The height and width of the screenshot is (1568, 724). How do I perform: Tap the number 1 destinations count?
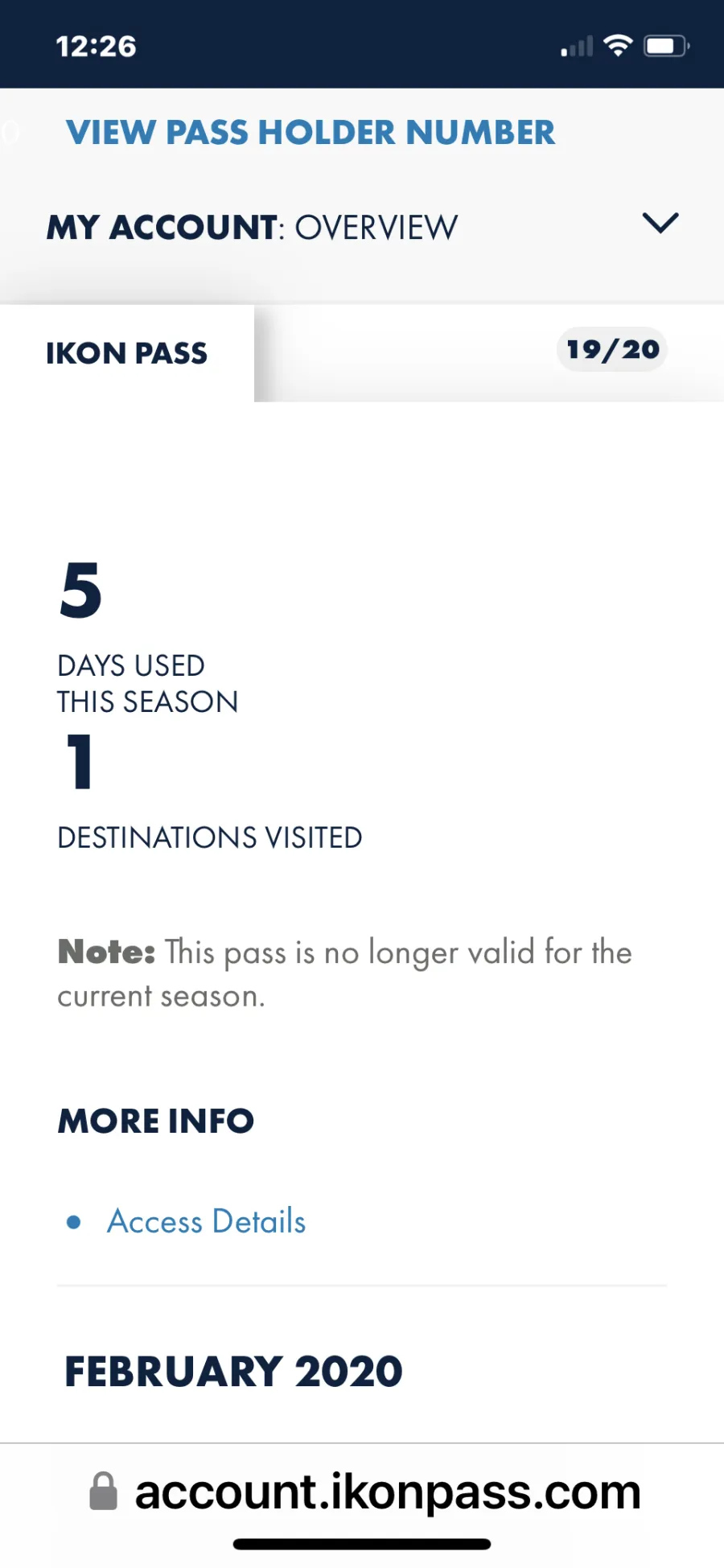click(80, 761)
